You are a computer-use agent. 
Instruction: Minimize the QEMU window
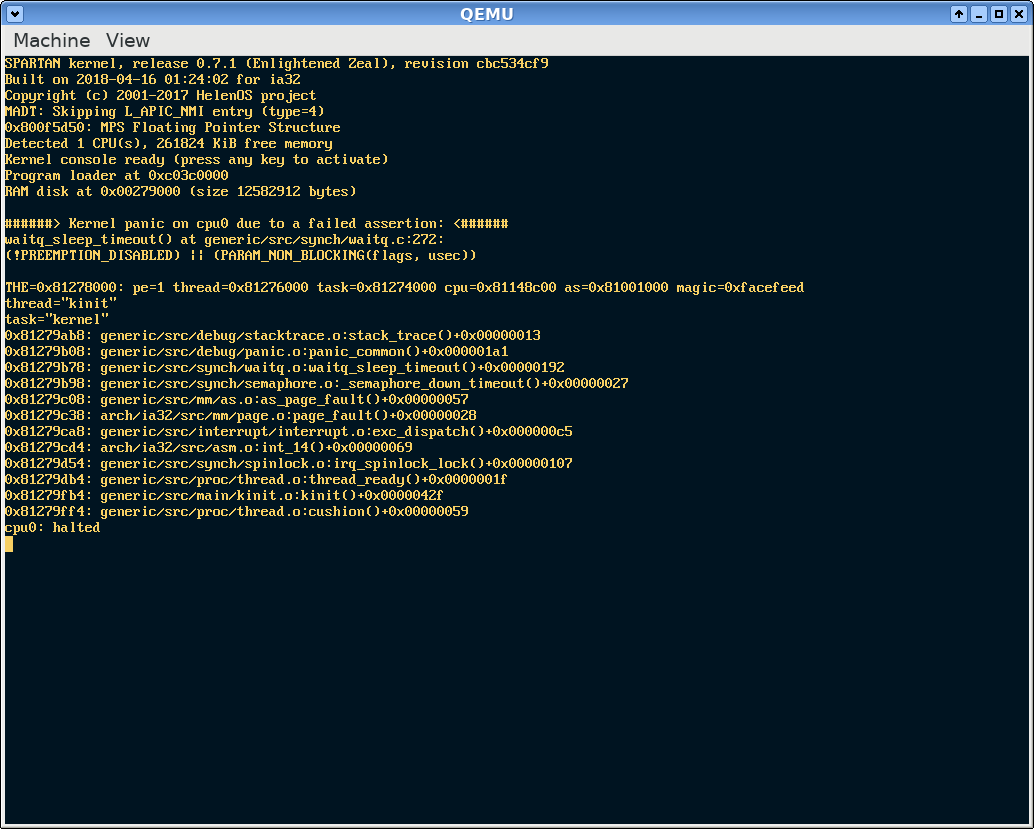click(x=979, y=13)
